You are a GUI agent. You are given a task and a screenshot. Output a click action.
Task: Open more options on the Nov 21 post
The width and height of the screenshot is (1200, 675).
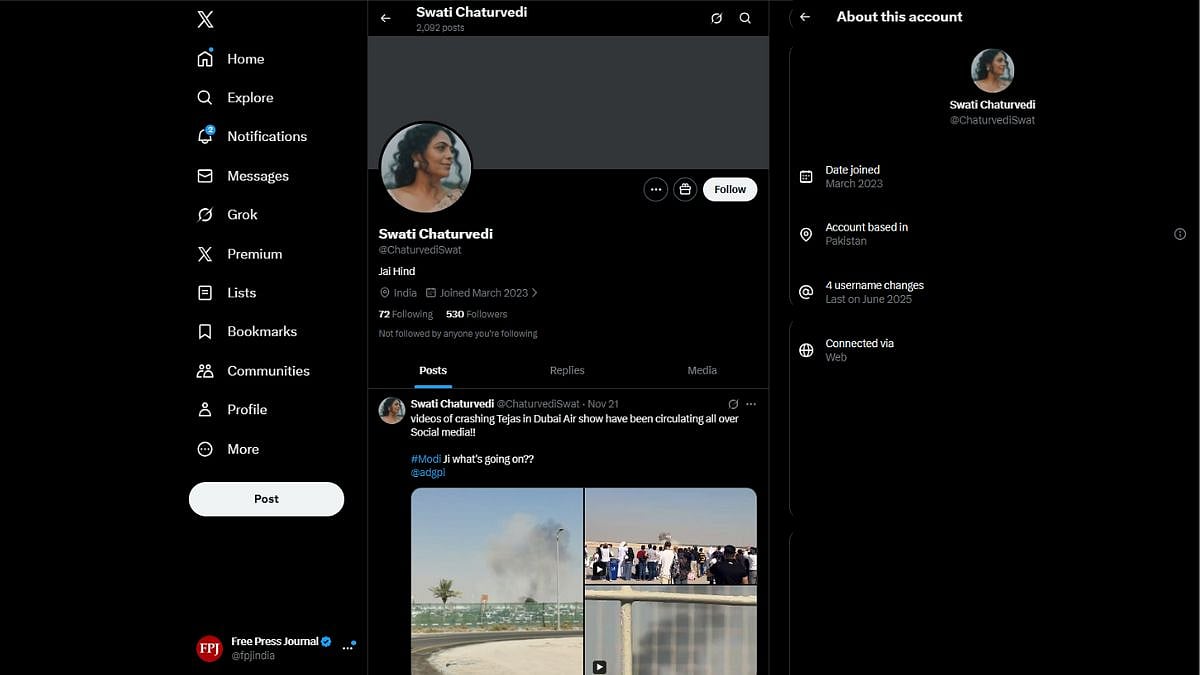(751, 403)
